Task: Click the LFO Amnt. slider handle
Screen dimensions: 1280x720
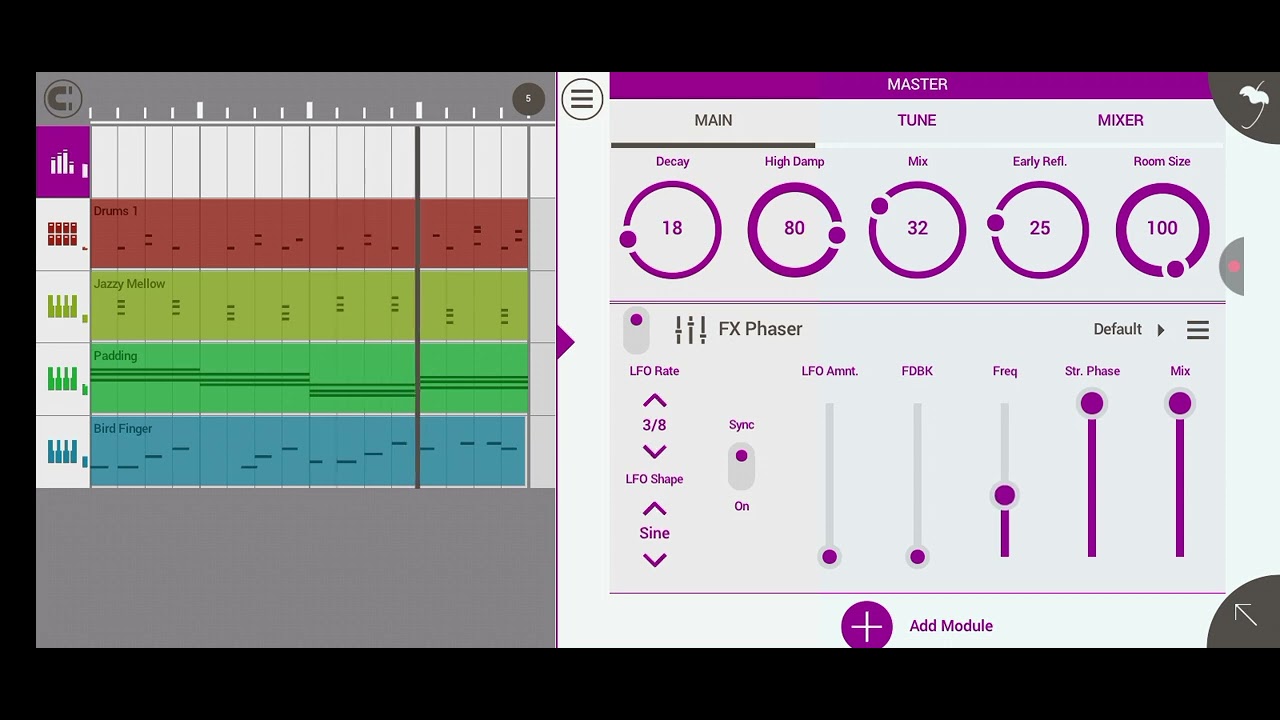Action: pos(829,557)
